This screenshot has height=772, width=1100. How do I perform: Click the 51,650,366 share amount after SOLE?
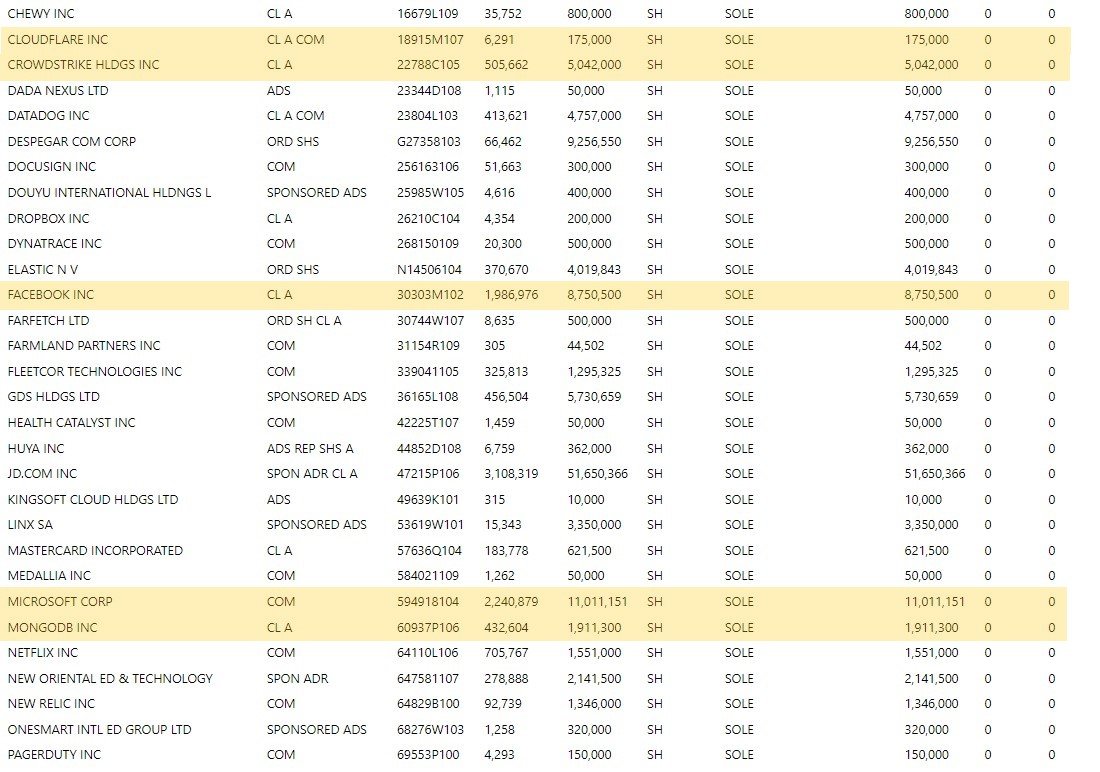[x=935, y=474]
